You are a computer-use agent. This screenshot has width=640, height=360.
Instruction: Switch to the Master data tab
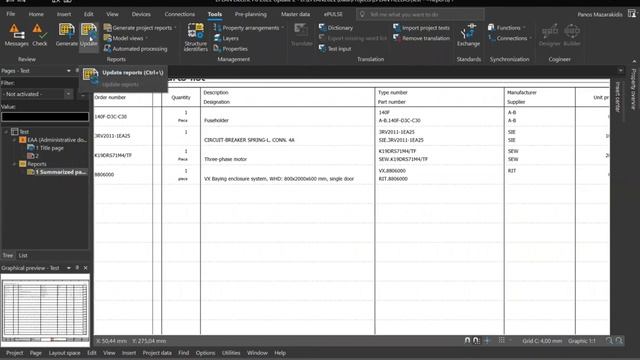tap(295, 14)
